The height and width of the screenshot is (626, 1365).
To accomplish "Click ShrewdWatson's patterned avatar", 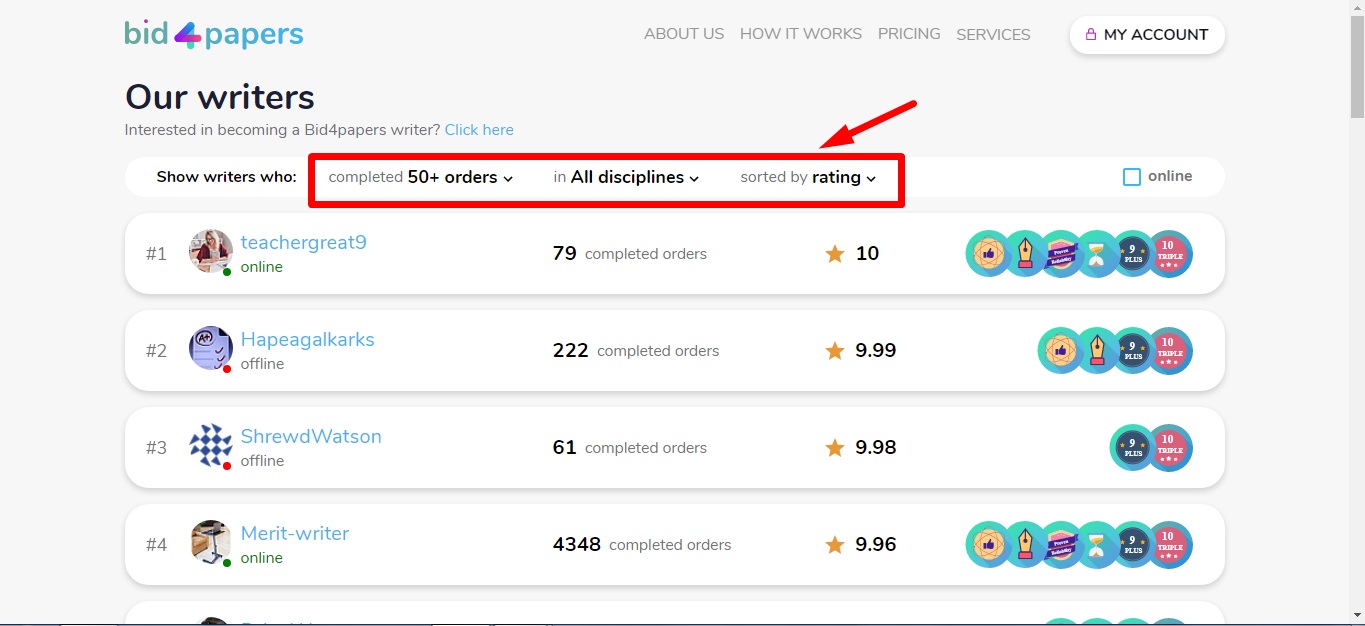I will click(211, 445).
